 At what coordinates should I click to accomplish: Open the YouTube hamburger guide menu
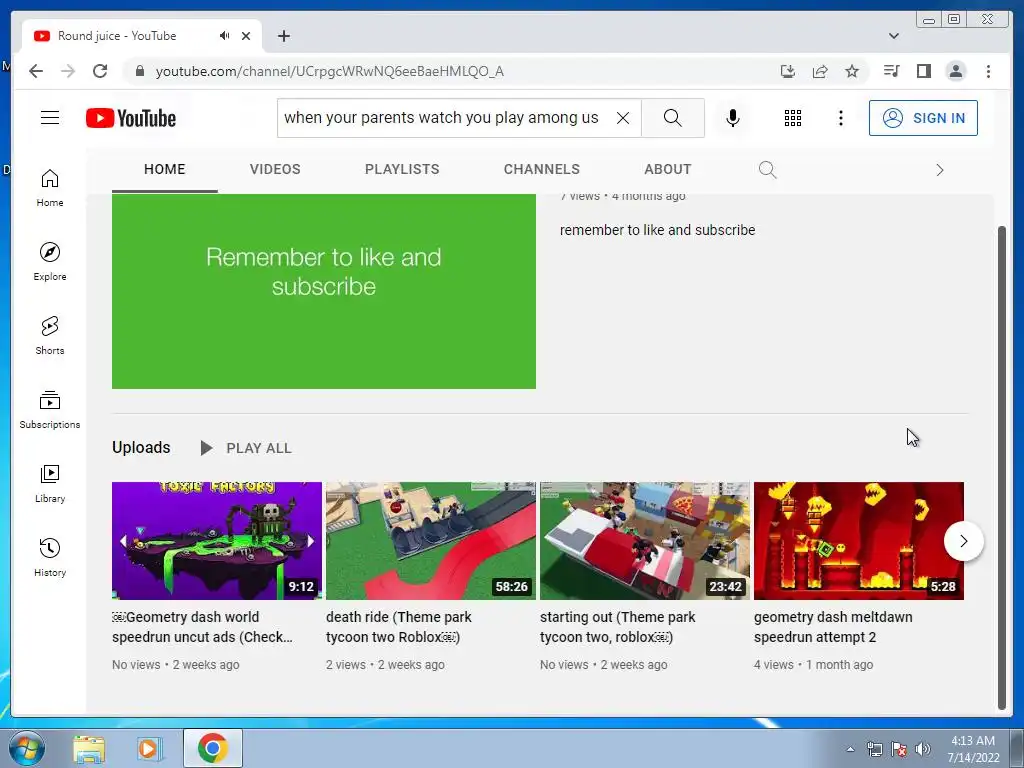point(50,118)
